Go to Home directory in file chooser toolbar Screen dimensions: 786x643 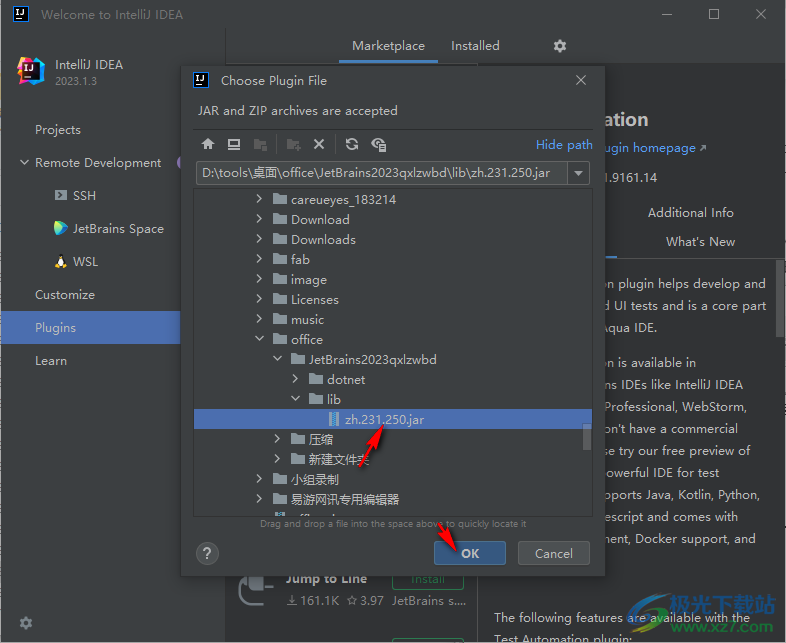click(x=208, y=145)
